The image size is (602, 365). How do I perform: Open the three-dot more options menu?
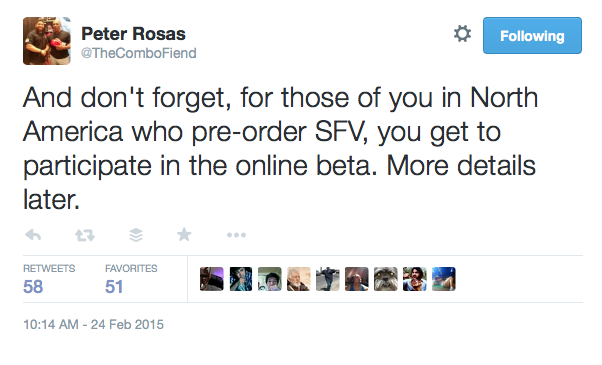[236, 235]
